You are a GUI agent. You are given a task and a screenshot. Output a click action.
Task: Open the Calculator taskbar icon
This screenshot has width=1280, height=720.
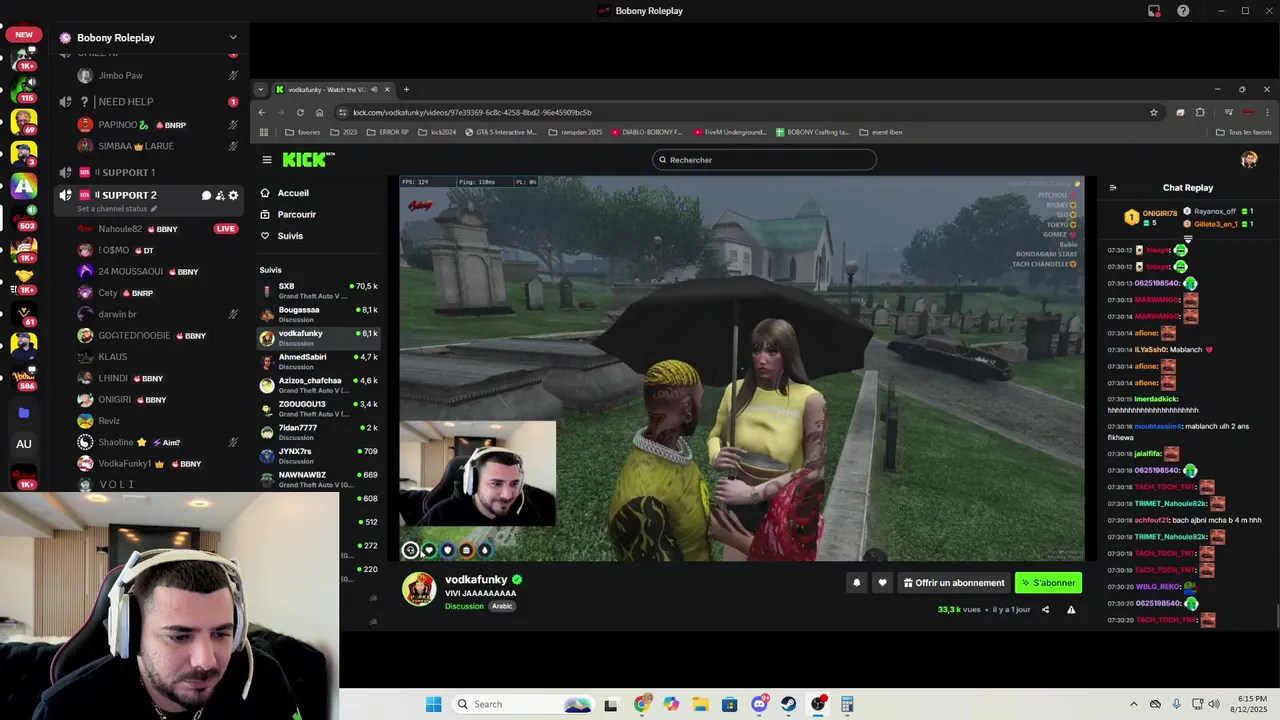coord(847,704)
